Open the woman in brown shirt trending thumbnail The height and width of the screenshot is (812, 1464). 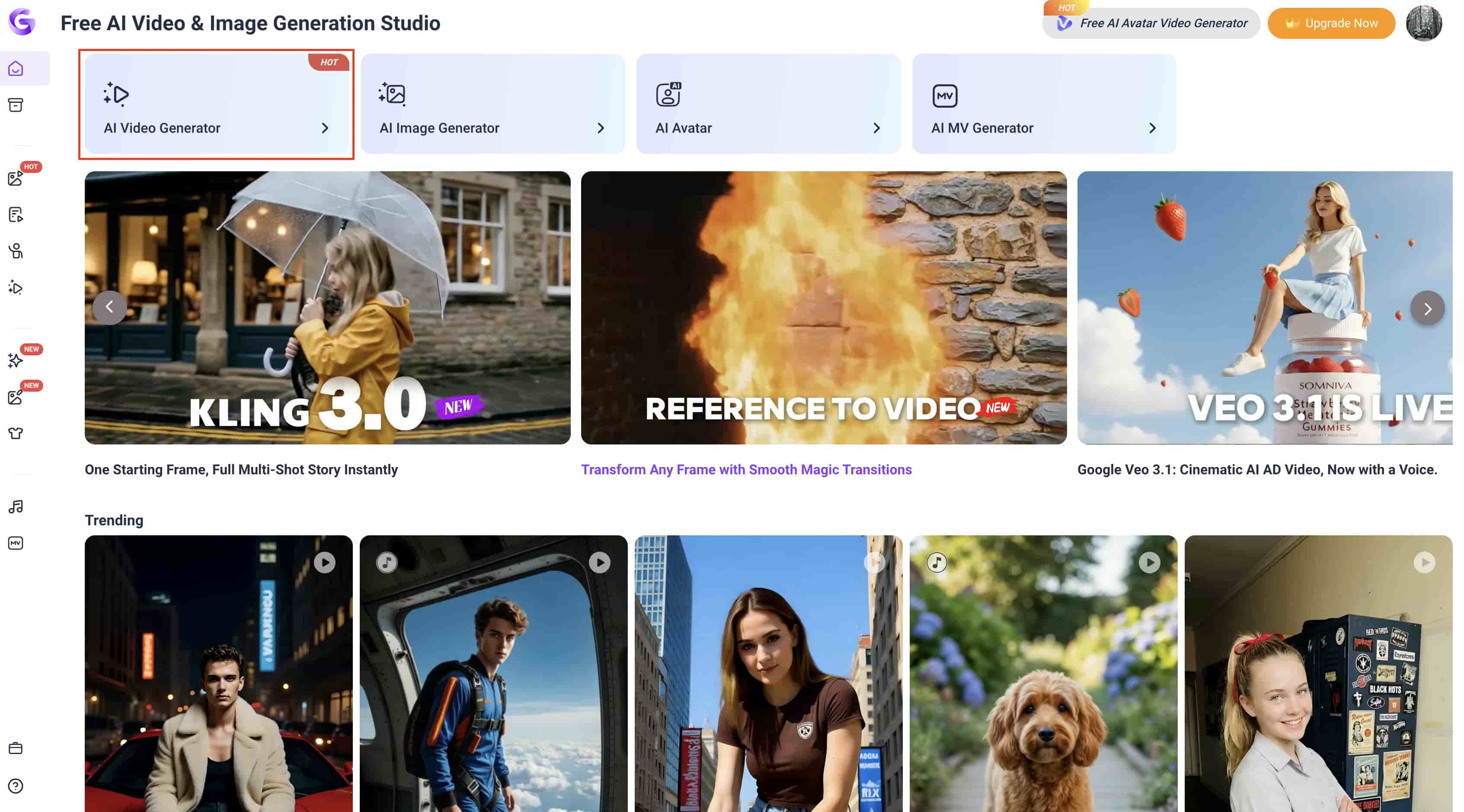click(x=768, y=673)
